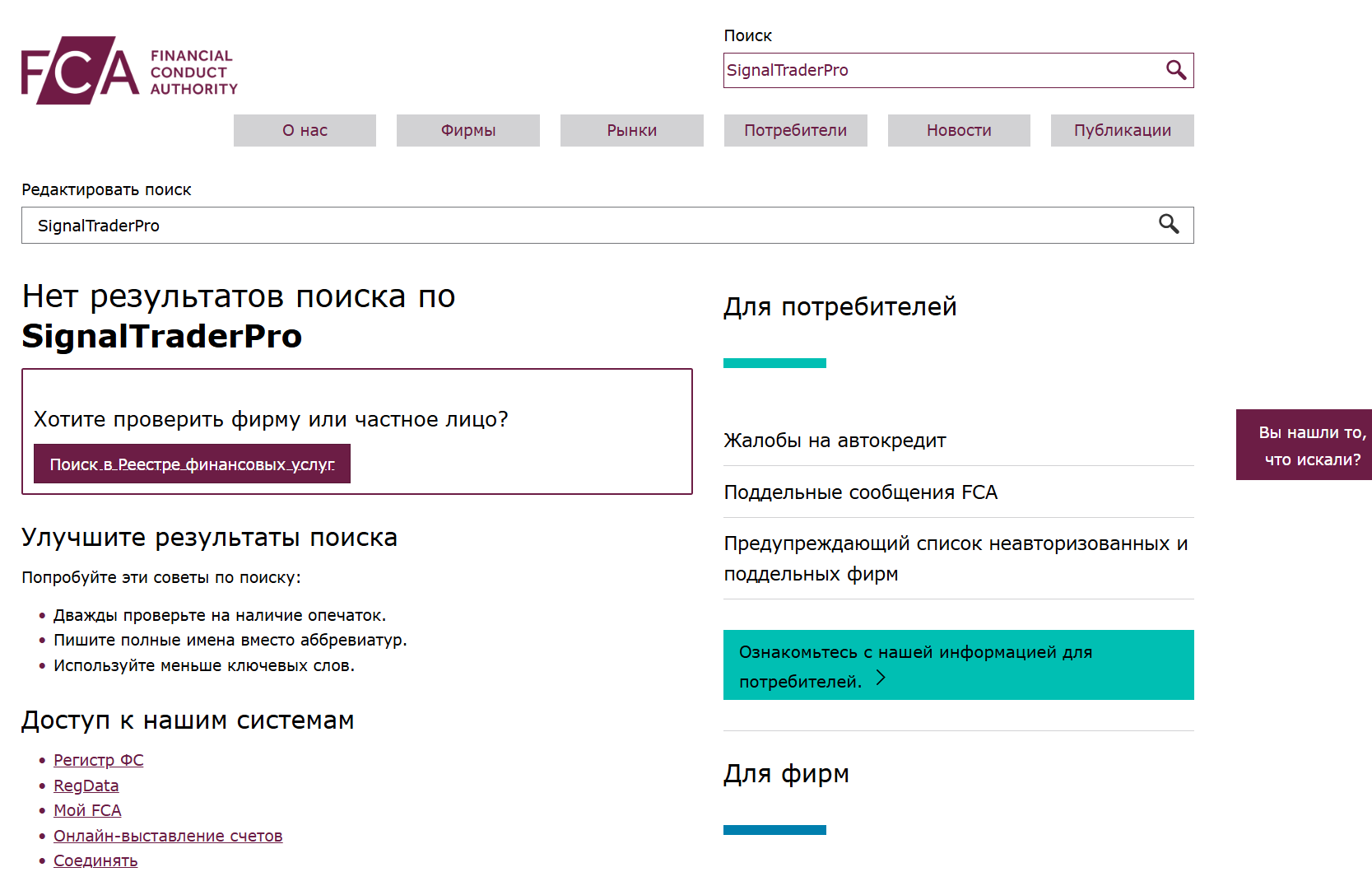Open the 'Фирмы' menu
Viewport: 1372px width, 872px height.
point(467,130)
